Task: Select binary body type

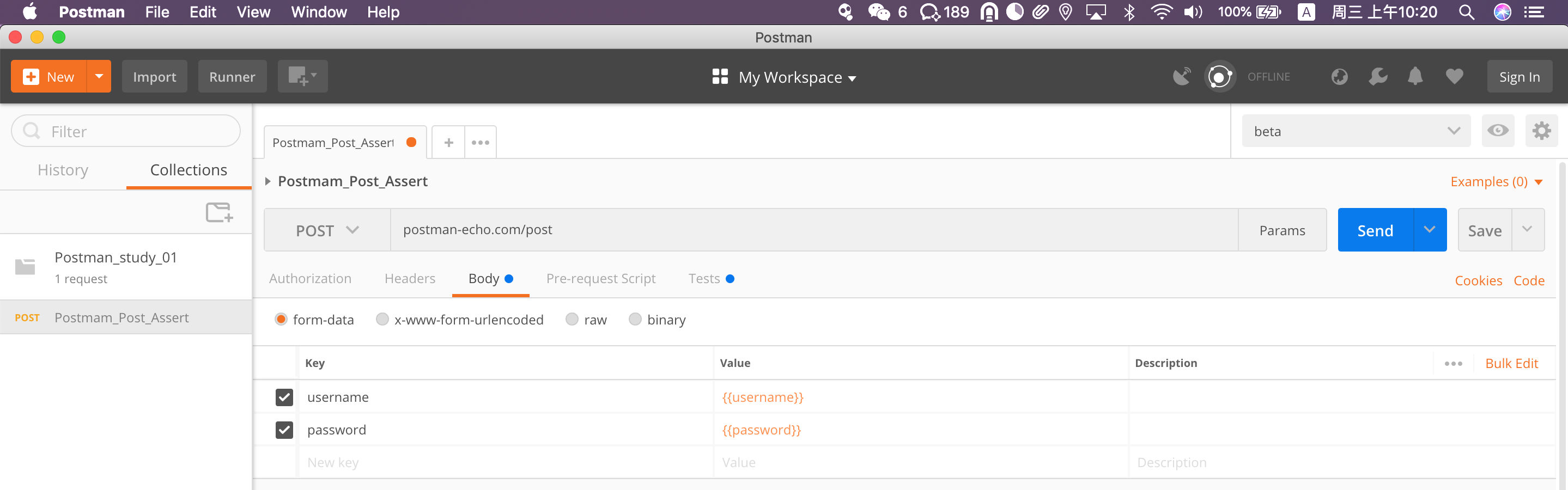Action: coord(635,319)
